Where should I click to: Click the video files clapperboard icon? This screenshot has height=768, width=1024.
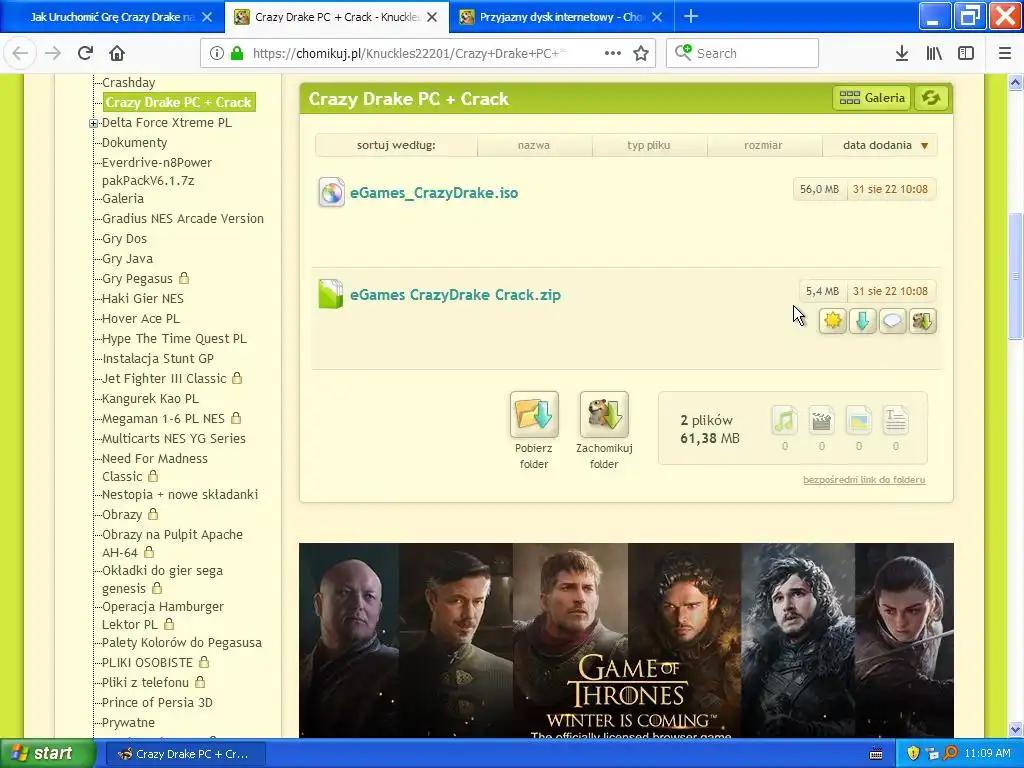click(822, 421)
